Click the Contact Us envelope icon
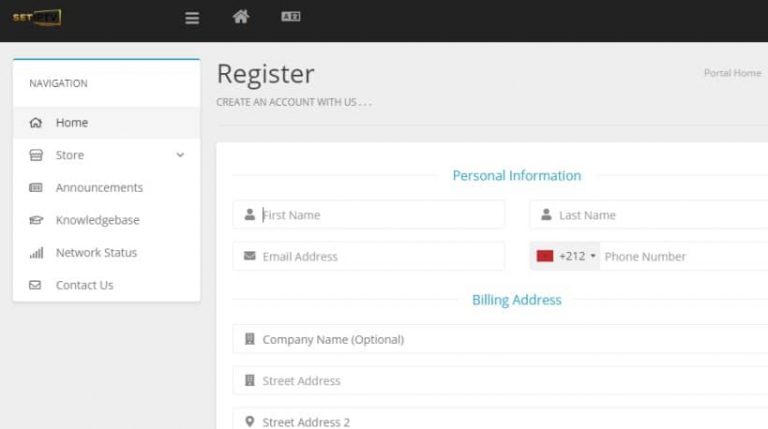Image resolution: width=768 pixels, height=429 pixels. click(x=36, y=285)
